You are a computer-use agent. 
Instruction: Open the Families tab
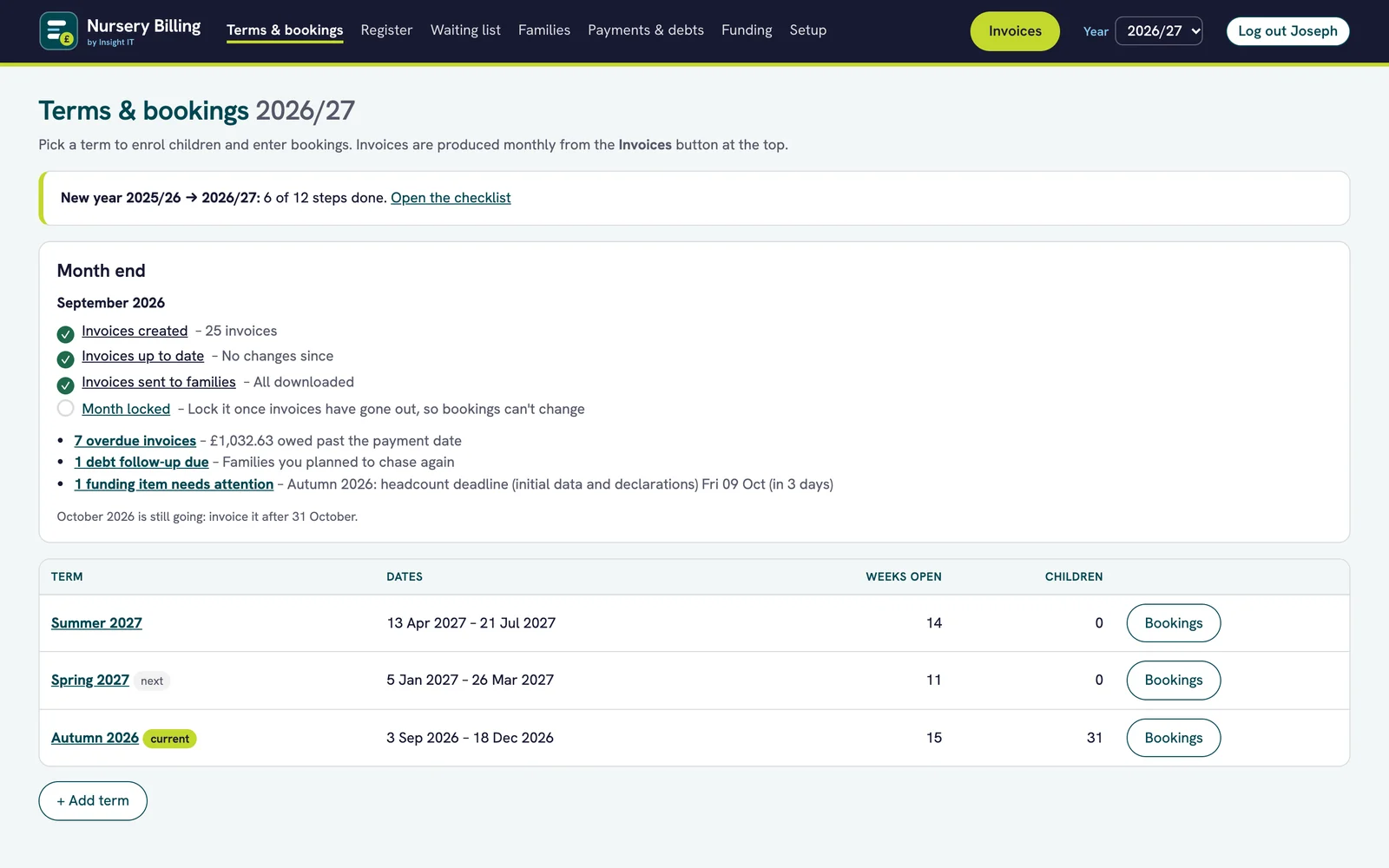544,30
